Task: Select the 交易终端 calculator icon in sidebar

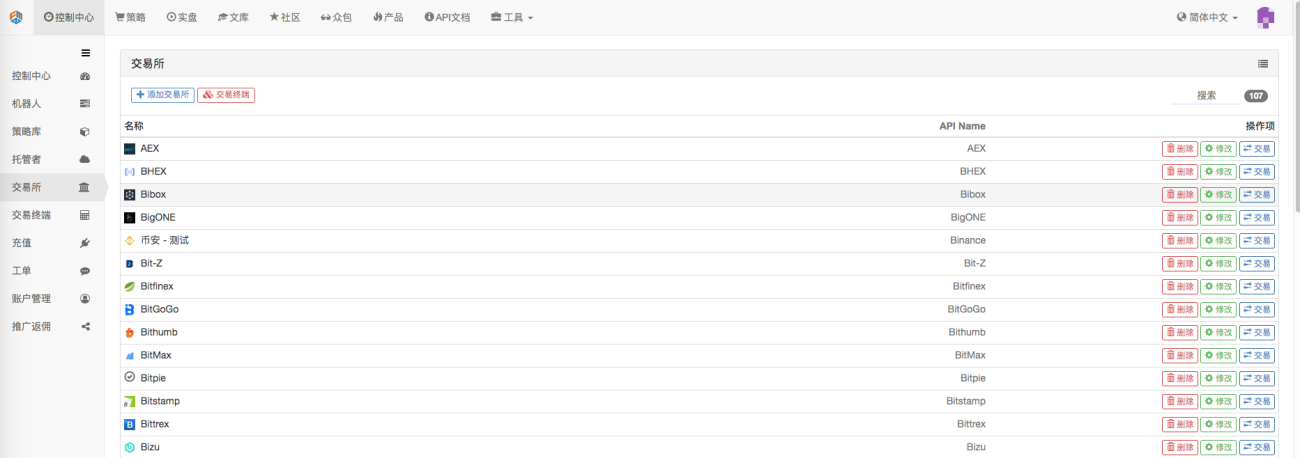Action: (85, 215)
